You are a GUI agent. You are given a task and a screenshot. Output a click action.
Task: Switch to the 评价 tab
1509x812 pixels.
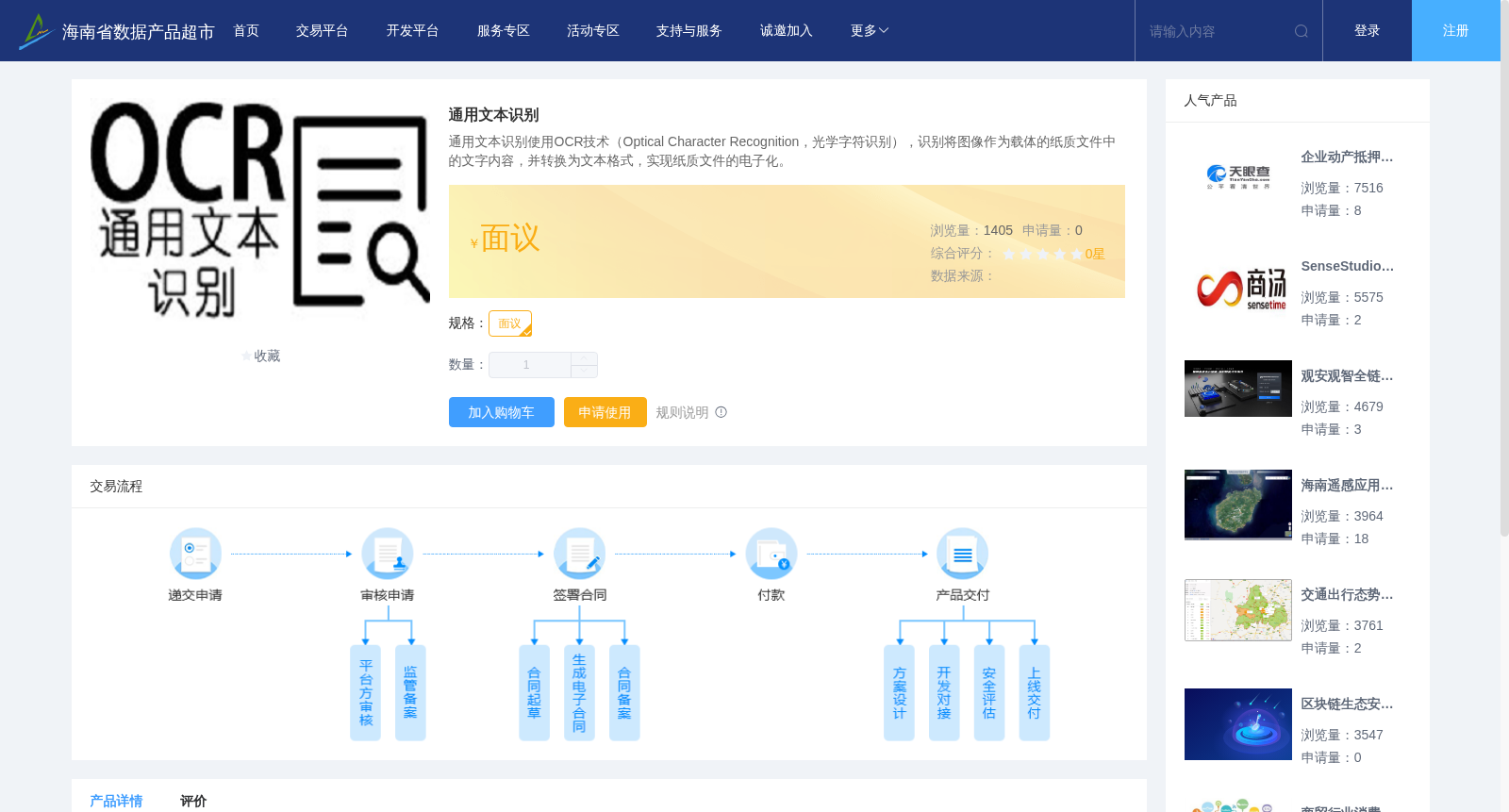pos(193,801)
